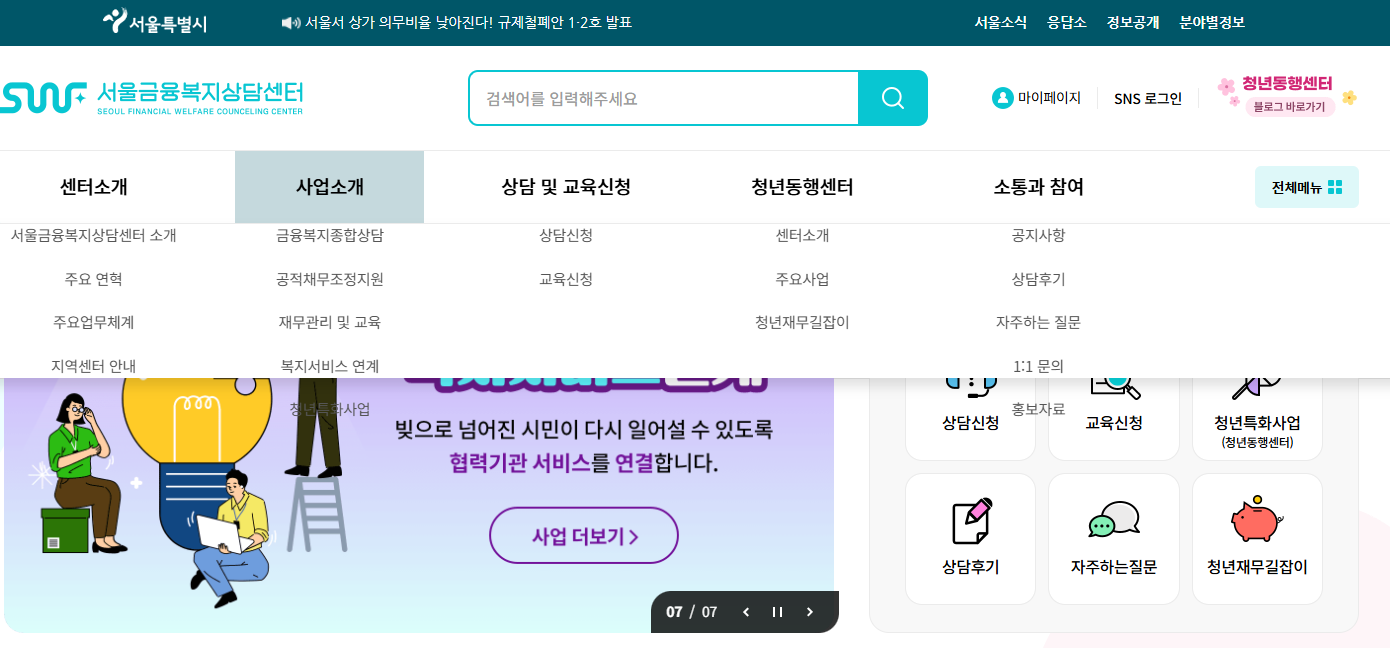This screenshot has width=1390, height=648.
Task: Open the 상담 및 교육신청 menu
Action: (566, 187)
